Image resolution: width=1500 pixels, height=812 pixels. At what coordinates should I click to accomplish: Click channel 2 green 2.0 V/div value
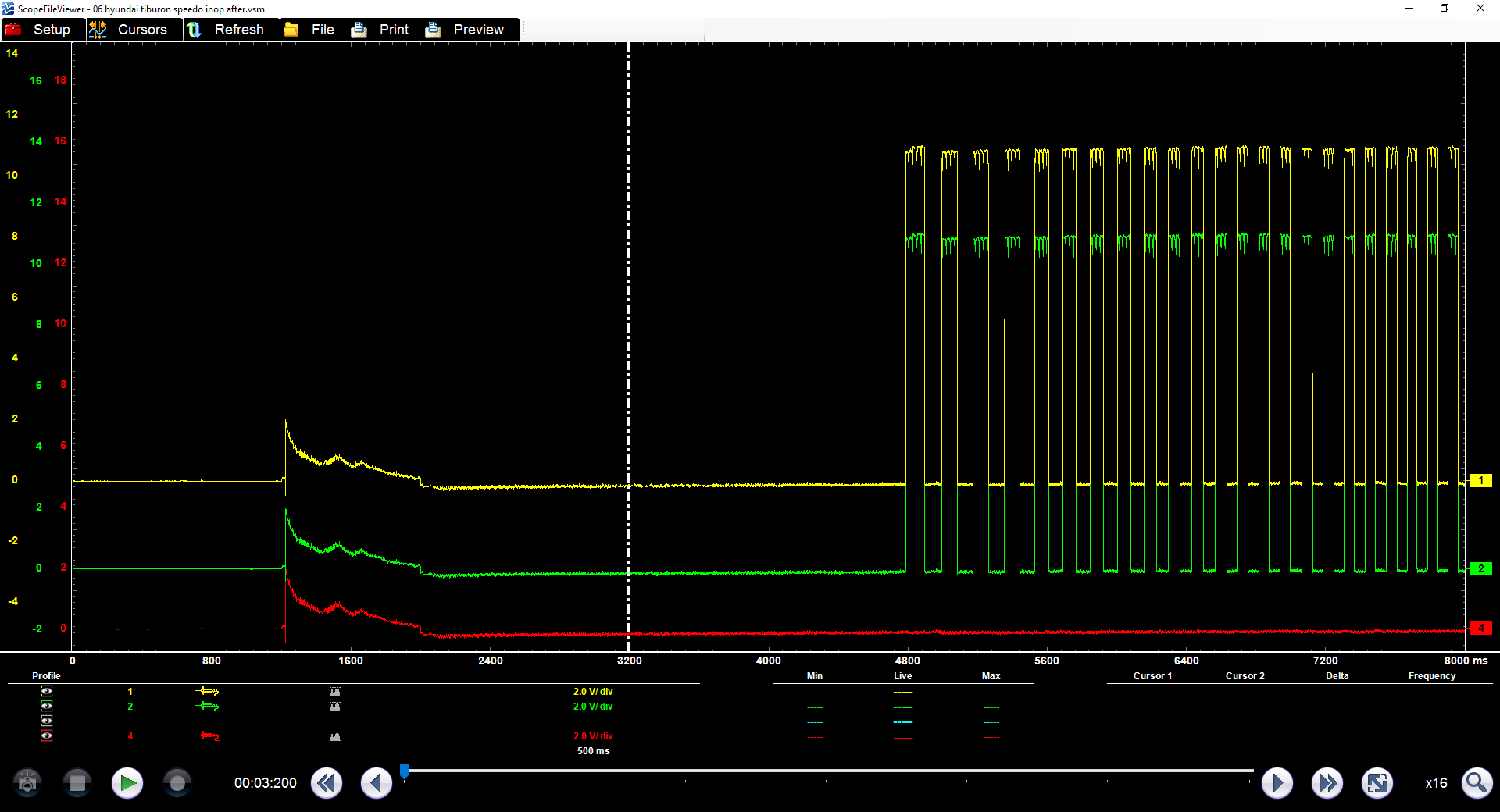pos(593,707)
